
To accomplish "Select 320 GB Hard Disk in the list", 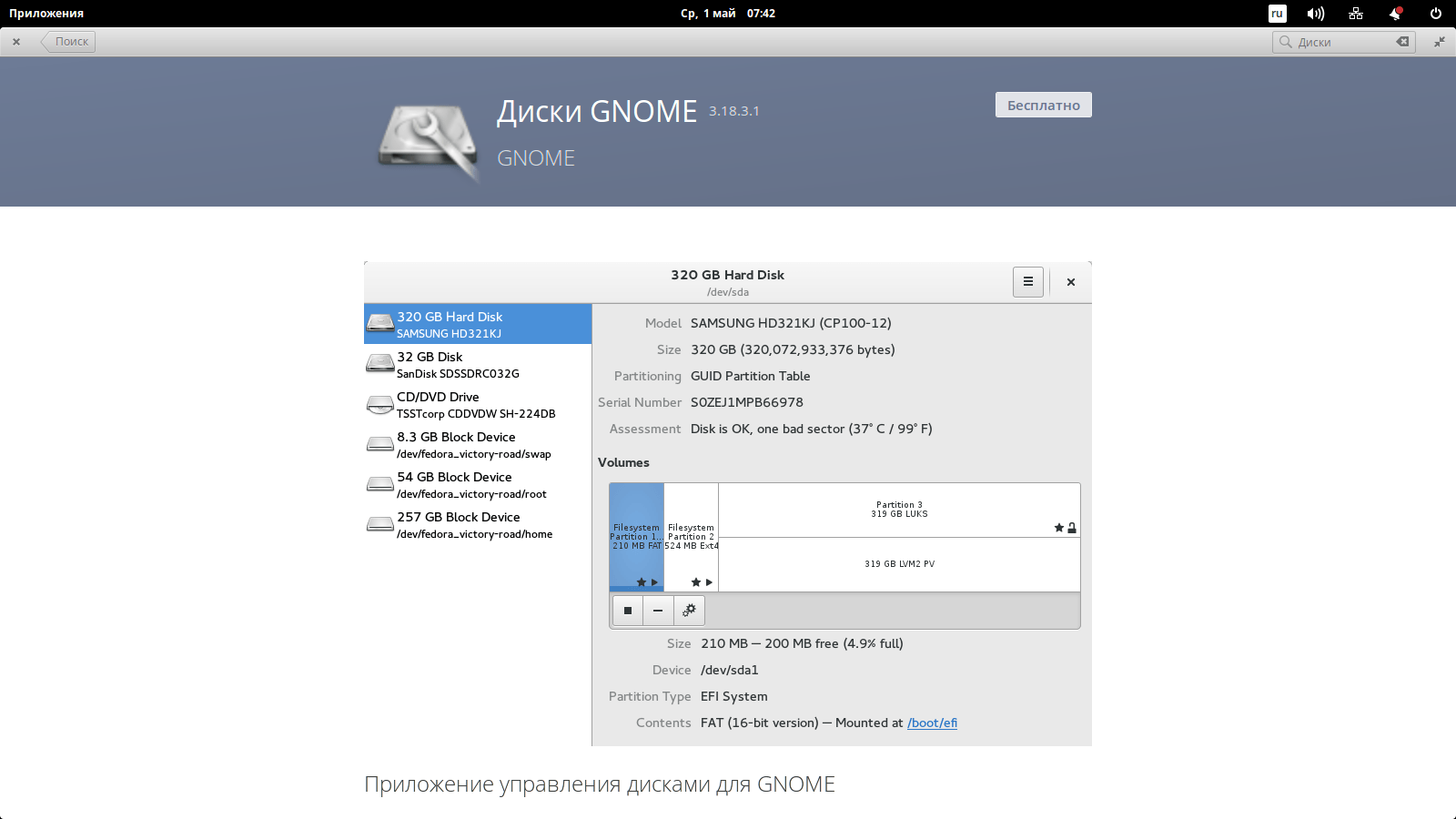I will pyautogui.click(x=478, y=324).
